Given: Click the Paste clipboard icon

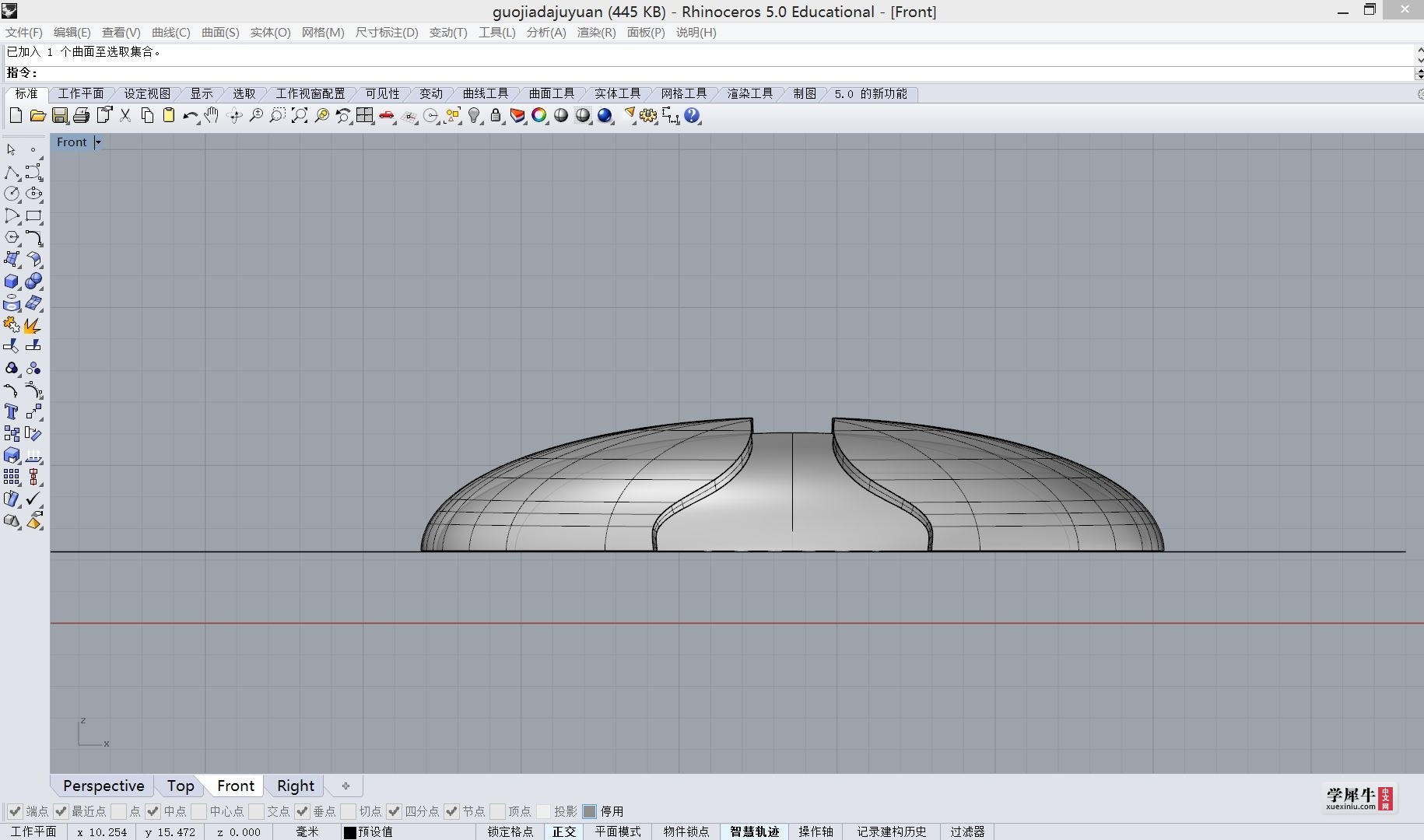Looking at the screenshot, I should tap(168, 116).
